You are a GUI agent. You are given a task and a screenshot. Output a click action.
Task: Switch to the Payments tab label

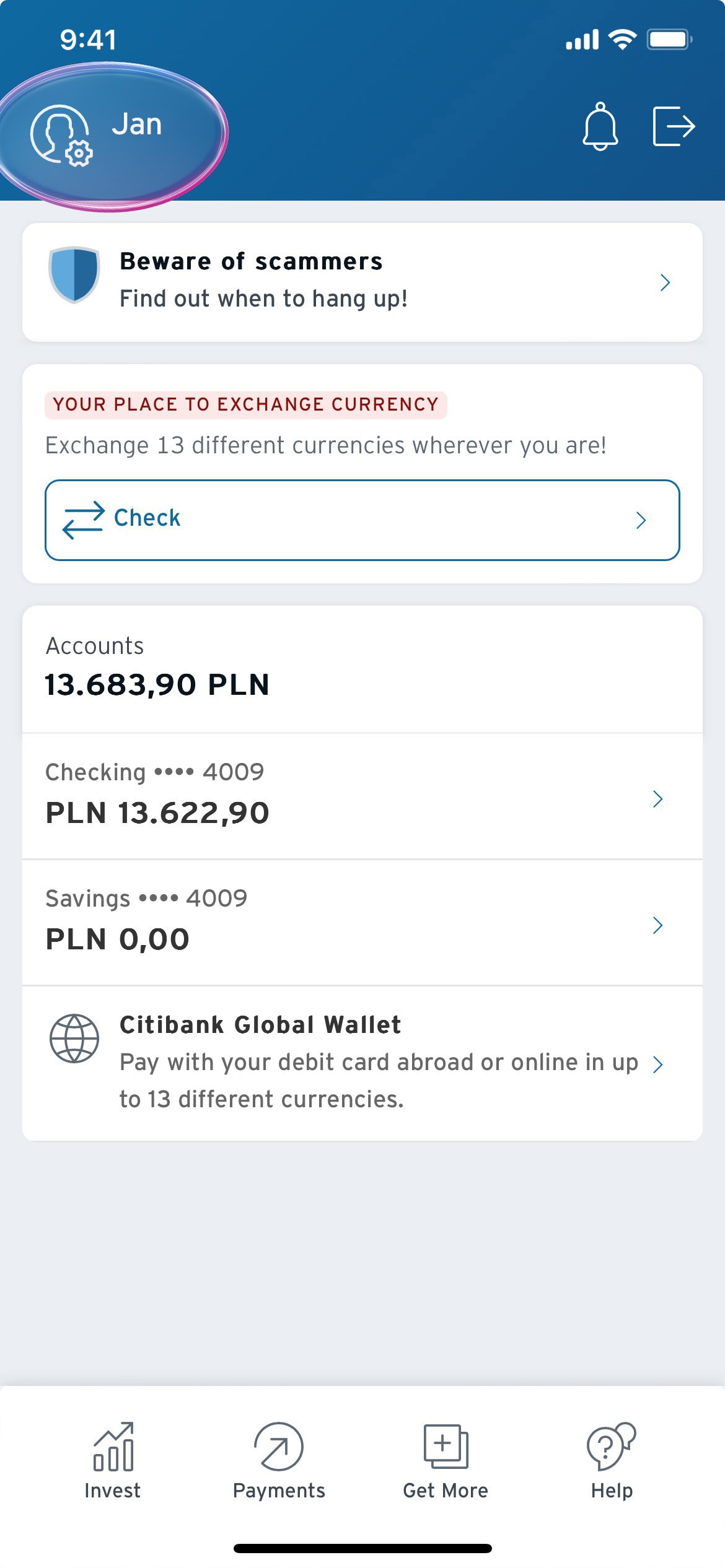click(279, 1491)
